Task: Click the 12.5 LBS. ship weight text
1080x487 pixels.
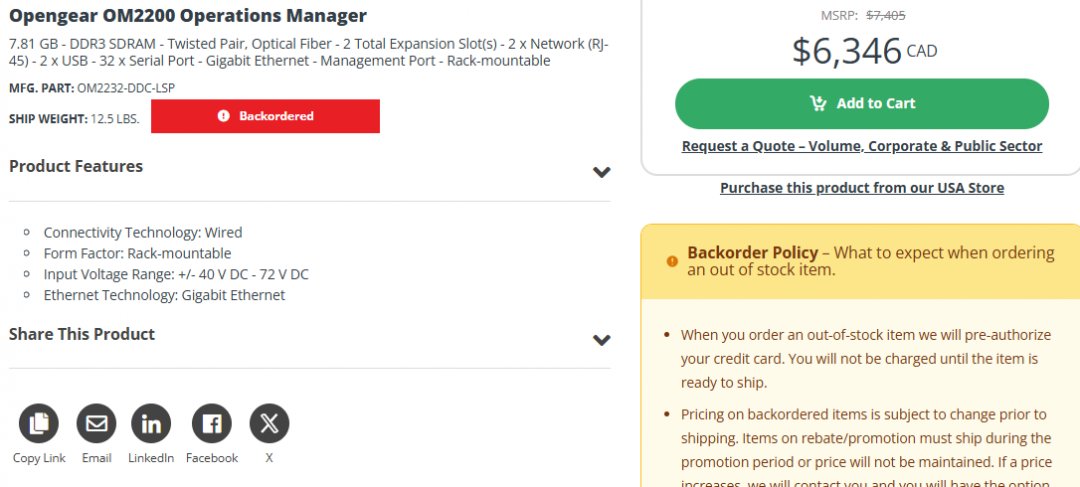Action: tap(114, 119)
